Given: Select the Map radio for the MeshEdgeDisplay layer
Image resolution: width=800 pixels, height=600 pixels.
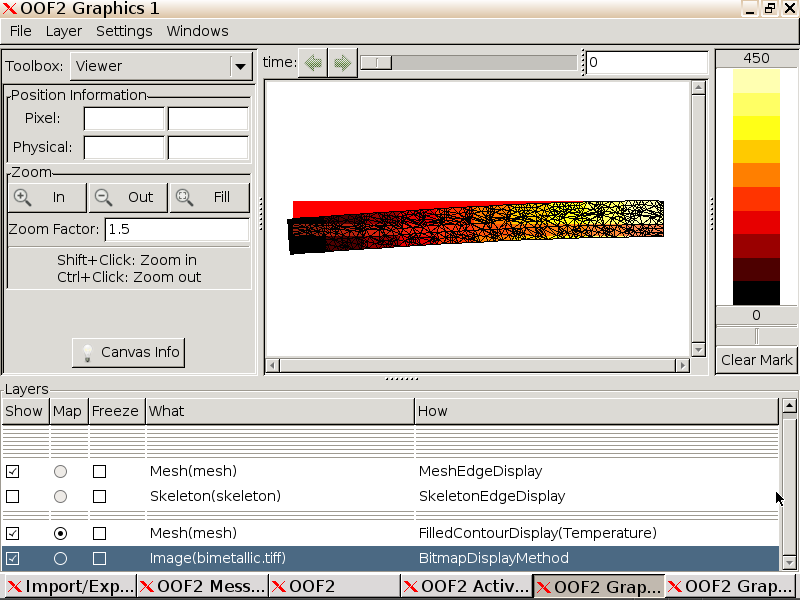Looking at the screenshot, I should (60, 471).
